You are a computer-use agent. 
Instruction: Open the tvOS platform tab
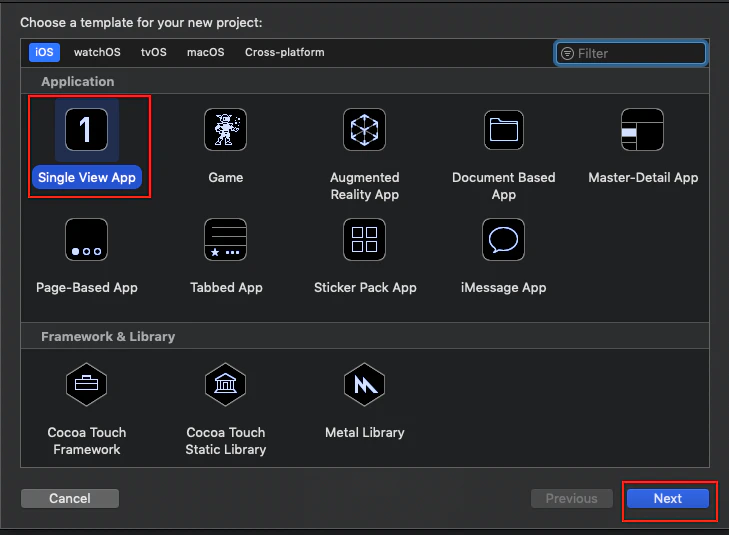[x=154, y=52]
